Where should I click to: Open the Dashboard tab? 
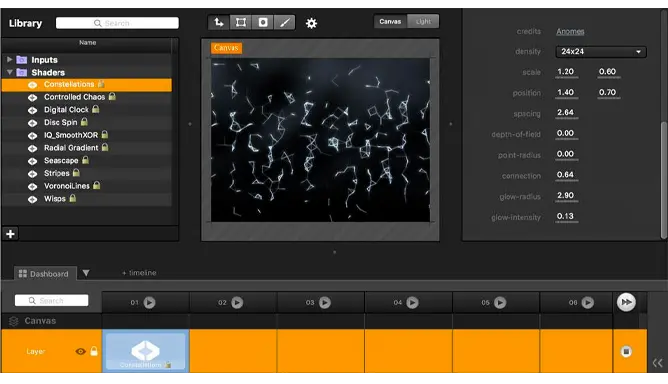44,274
